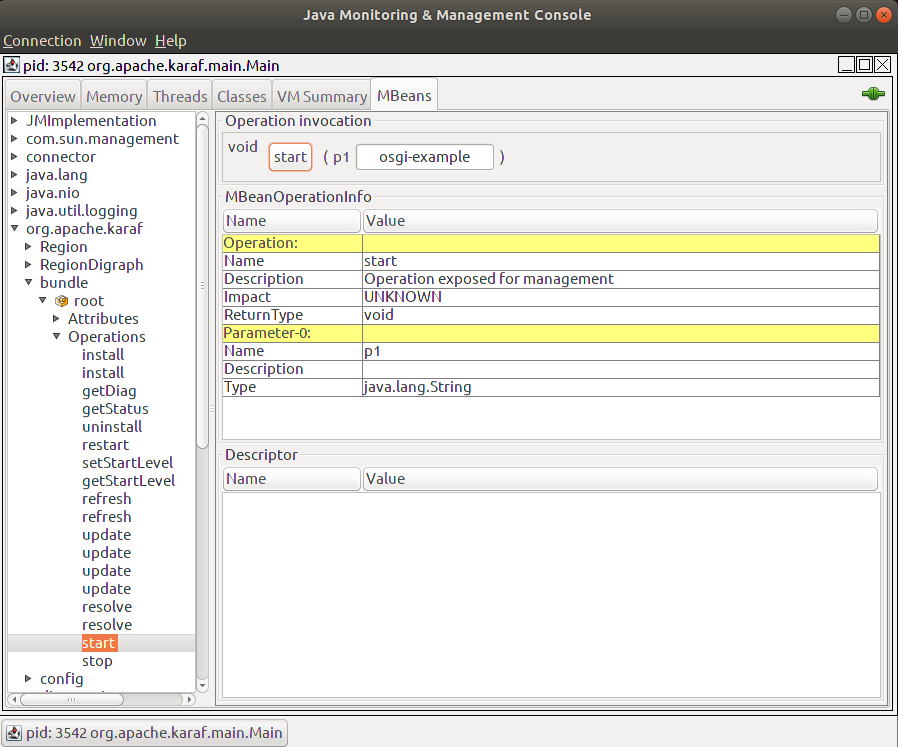This screenshot has height=747, width=898.
Task: Select the highlighted start operation in tree
Action: coord(99,643)
